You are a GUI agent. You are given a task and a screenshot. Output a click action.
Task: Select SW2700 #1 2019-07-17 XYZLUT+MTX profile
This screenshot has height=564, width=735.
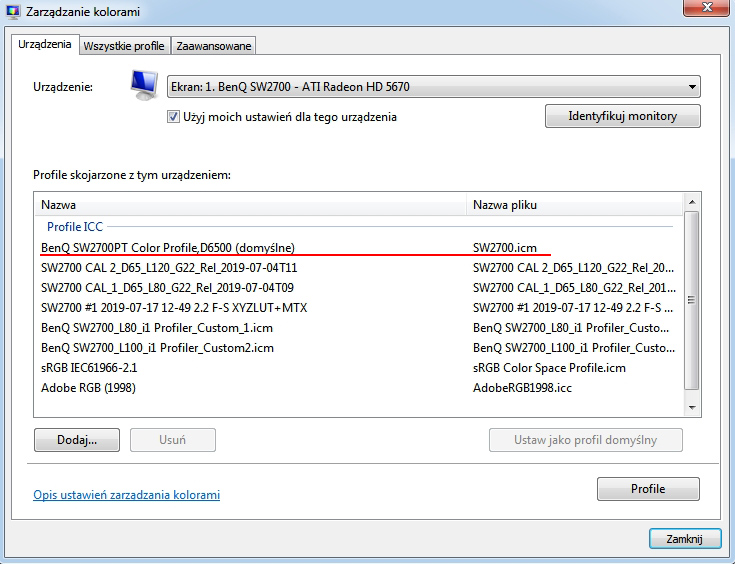pyautogui.click(x=359, y=308)
